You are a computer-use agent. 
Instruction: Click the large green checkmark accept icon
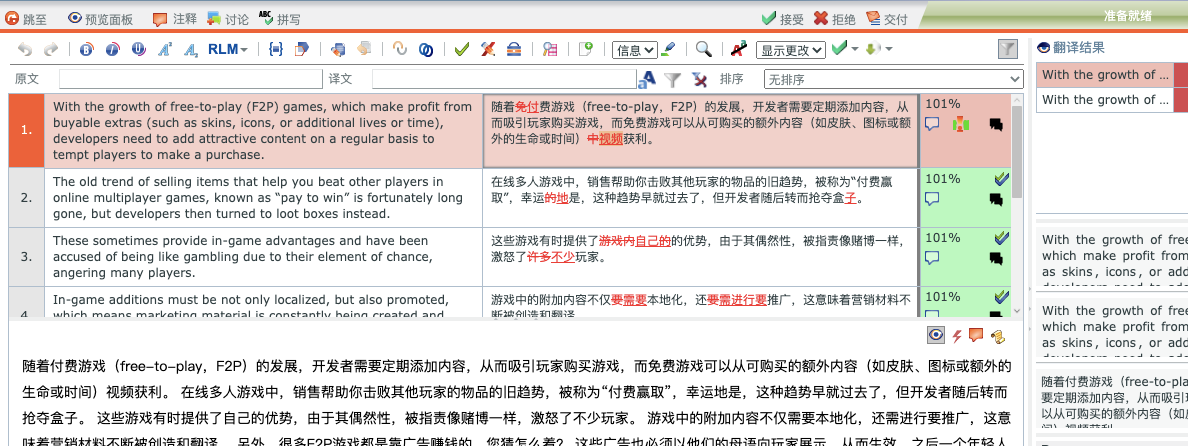[x=839, y=49]
